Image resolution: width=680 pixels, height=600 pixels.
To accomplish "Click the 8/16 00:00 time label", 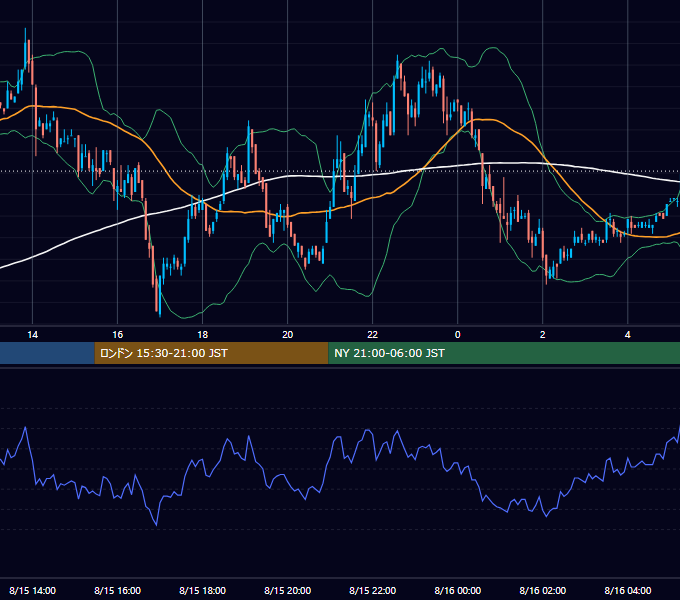I will coord(458,590).
